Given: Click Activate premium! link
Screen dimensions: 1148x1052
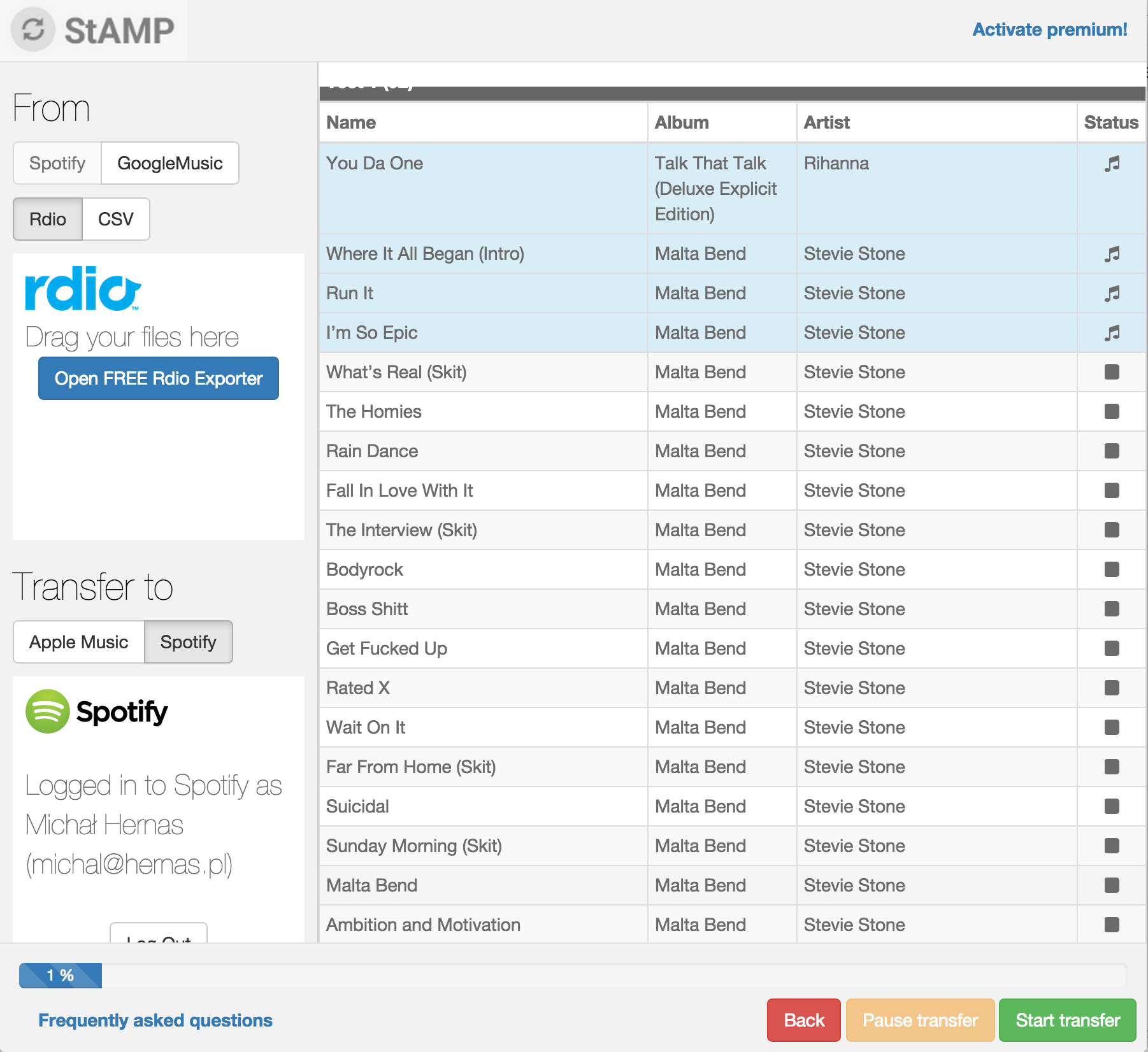Looking at the screenshot, I should 1050,29.
